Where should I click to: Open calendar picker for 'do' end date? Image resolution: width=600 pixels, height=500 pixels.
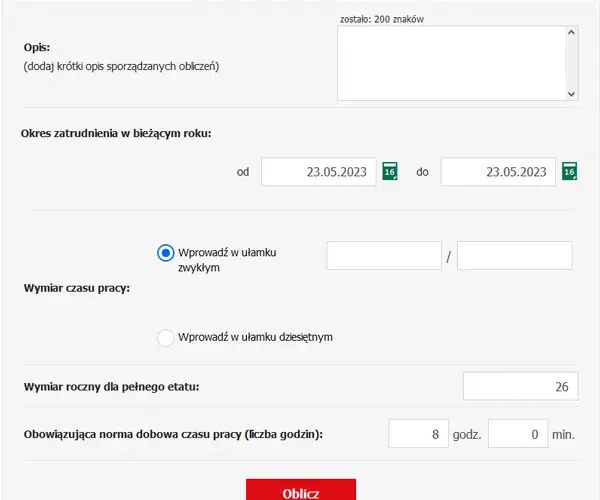[x=569, y=171]
